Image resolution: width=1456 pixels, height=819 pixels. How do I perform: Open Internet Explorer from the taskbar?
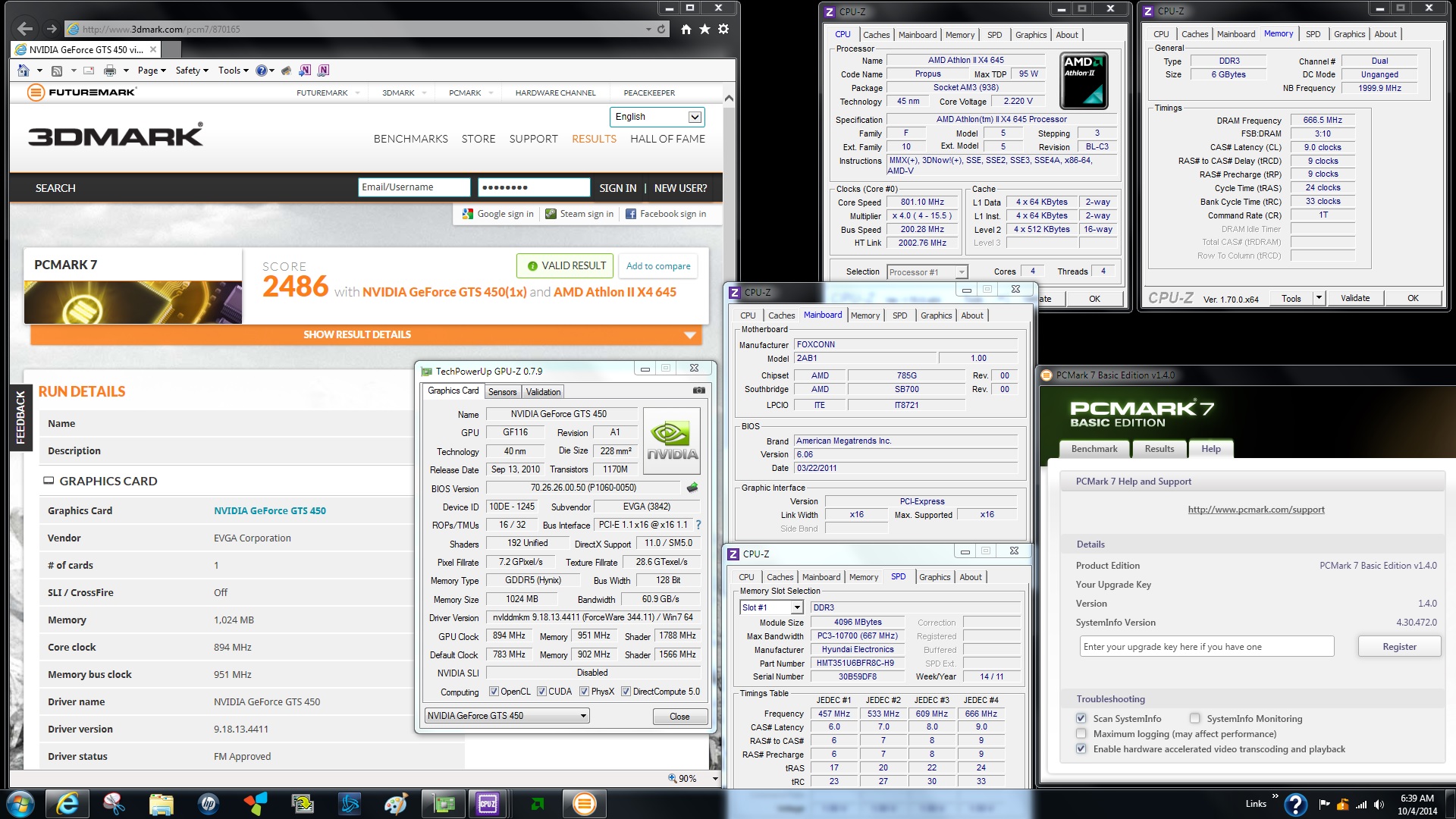pos(68,804)
